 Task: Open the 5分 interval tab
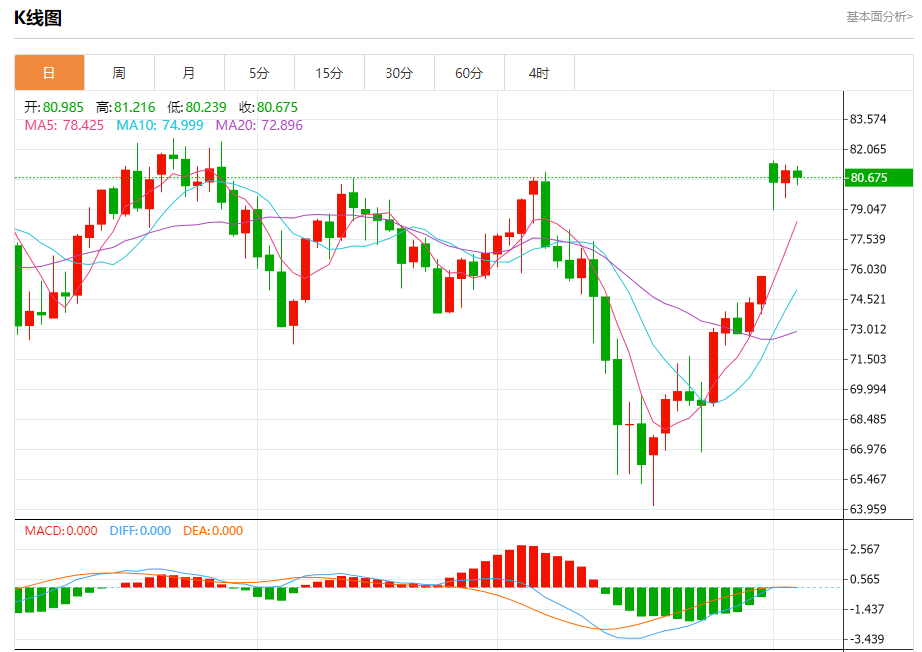click(x=259, y=73)
